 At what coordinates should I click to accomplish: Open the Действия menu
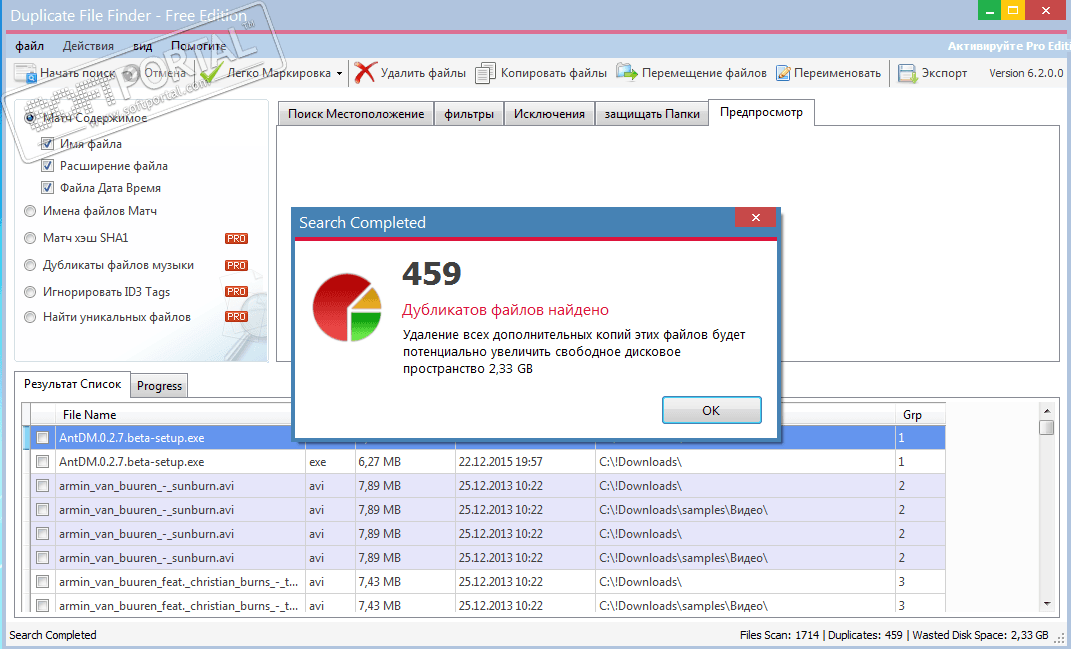point(88,46)
